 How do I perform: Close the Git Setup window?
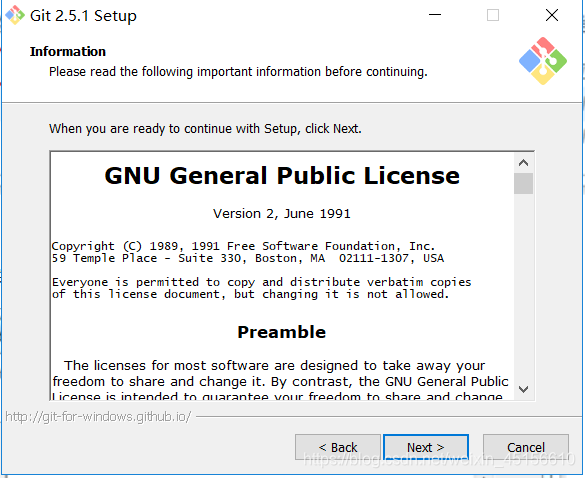[x=552, y=15]
